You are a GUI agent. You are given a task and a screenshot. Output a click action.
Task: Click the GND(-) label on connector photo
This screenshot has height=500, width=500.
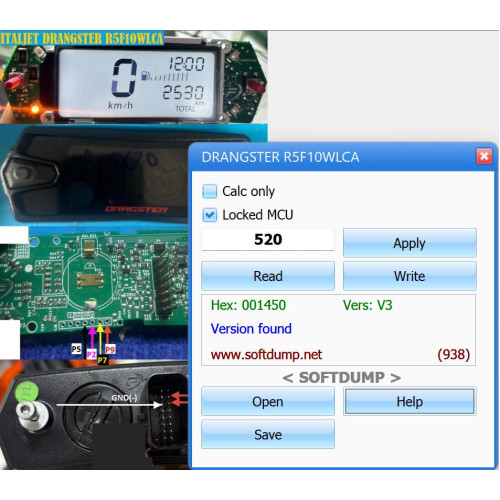[124, 398]
